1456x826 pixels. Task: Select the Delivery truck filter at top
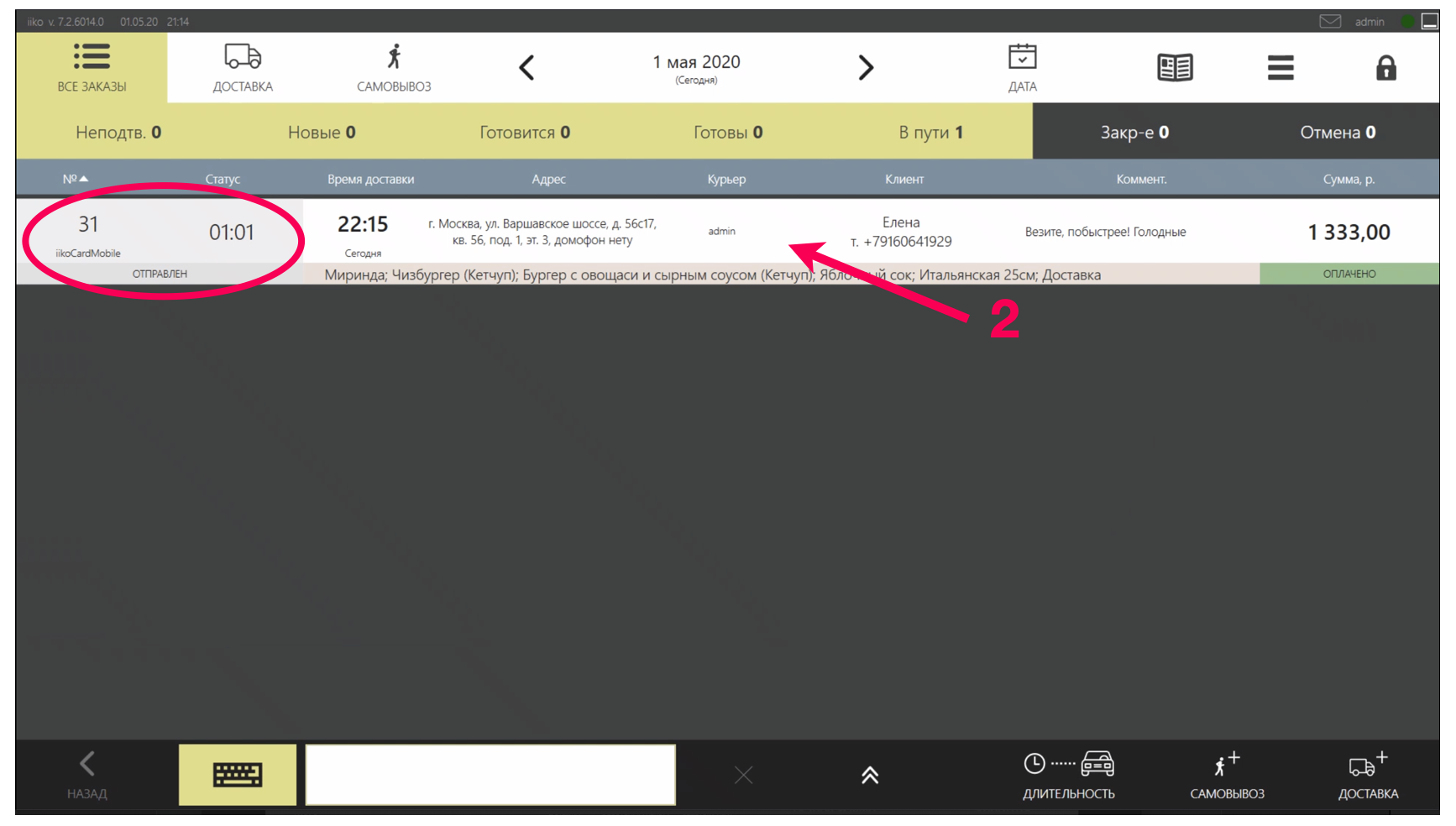point(243,68)
